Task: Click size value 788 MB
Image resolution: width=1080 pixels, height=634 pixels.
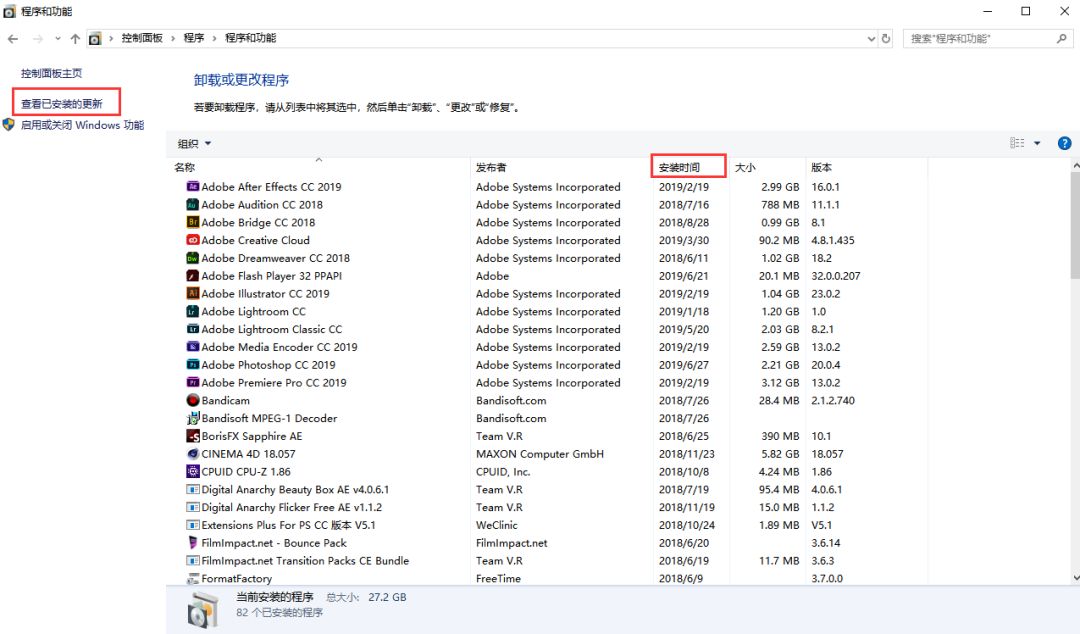Action: click(780, 205)
